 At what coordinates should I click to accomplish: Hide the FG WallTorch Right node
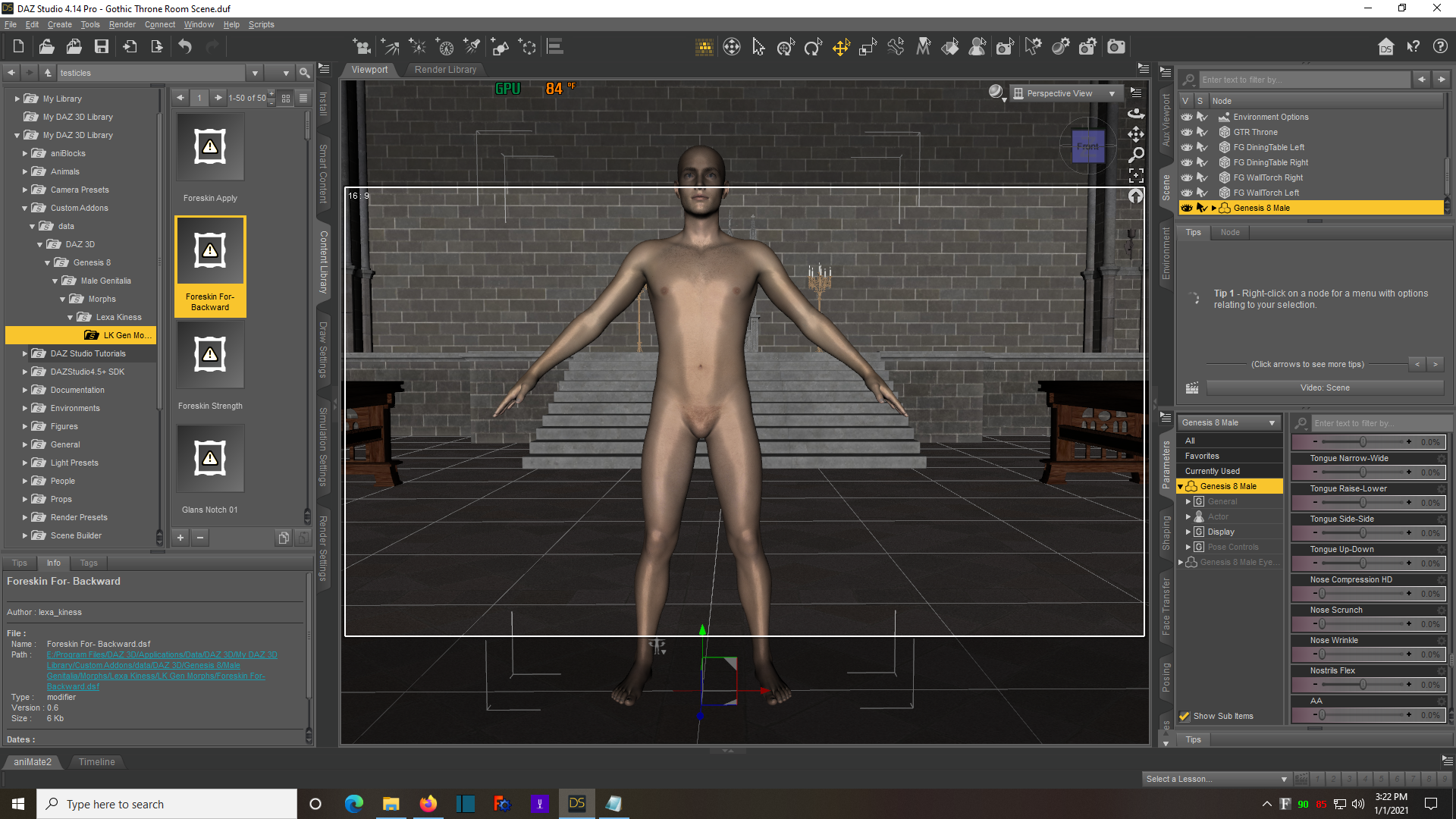pyautogui.click(x=1187, y=178)
